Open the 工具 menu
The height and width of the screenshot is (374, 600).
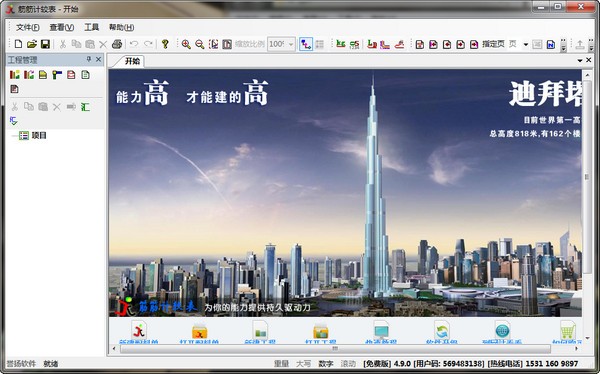click(91, 27)
